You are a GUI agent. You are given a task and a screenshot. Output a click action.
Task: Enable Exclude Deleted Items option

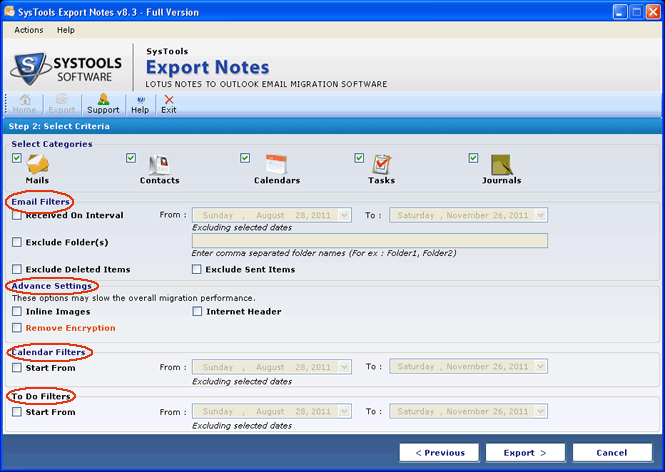click(17, 269)
